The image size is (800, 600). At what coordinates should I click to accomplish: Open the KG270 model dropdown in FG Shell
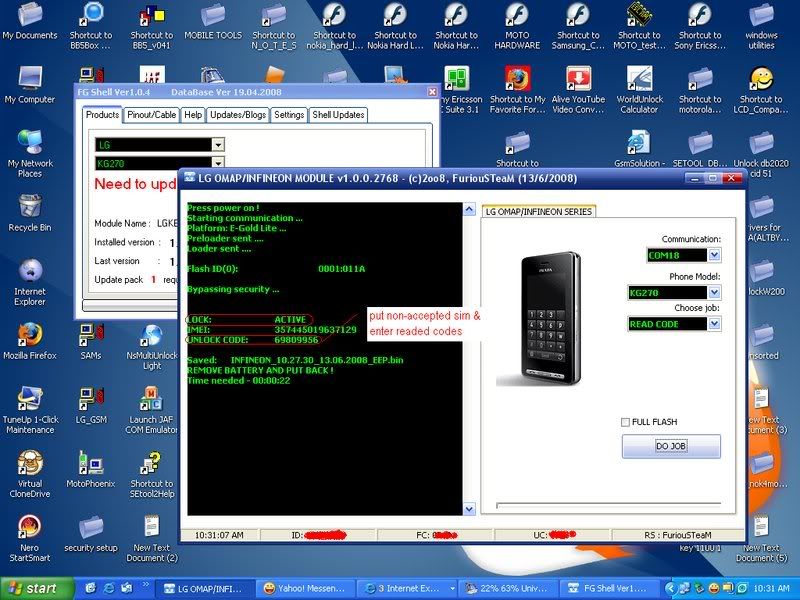218,163
